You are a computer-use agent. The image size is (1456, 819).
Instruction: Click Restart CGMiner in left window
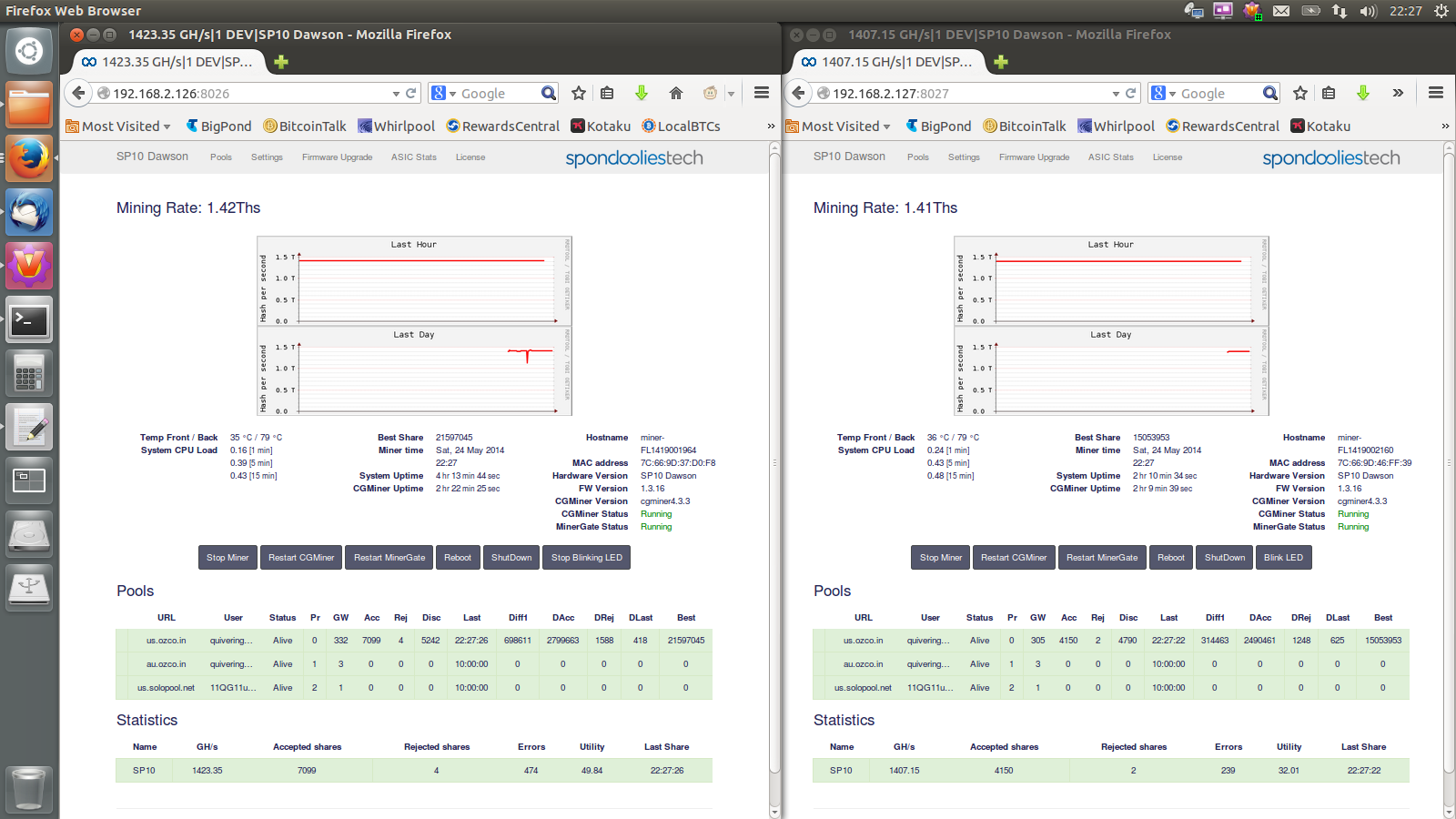[301, 558]
